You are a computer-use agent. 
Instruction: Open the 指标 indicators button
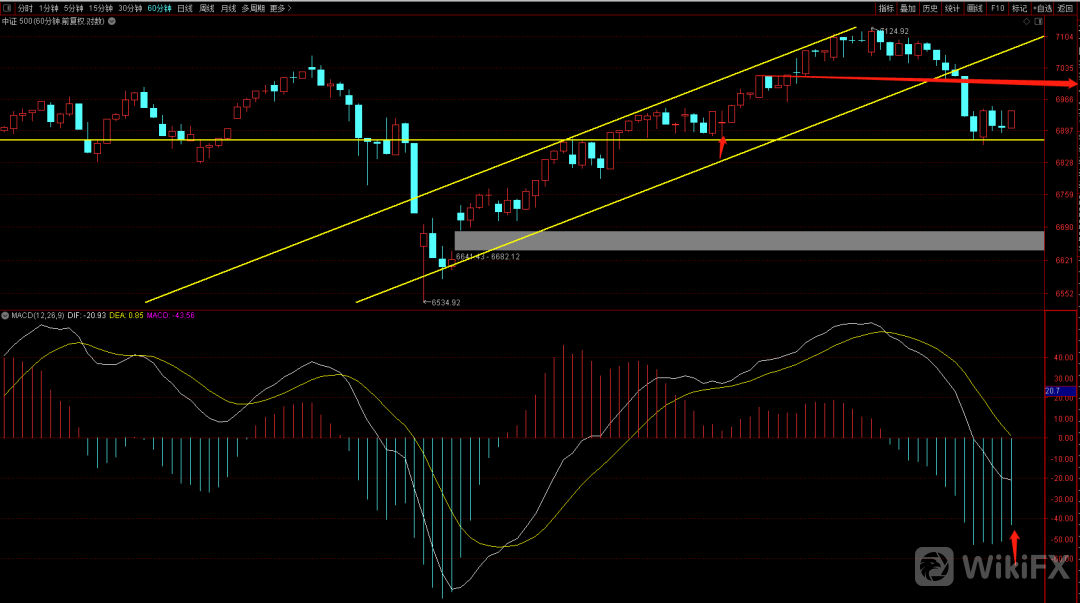886,8
